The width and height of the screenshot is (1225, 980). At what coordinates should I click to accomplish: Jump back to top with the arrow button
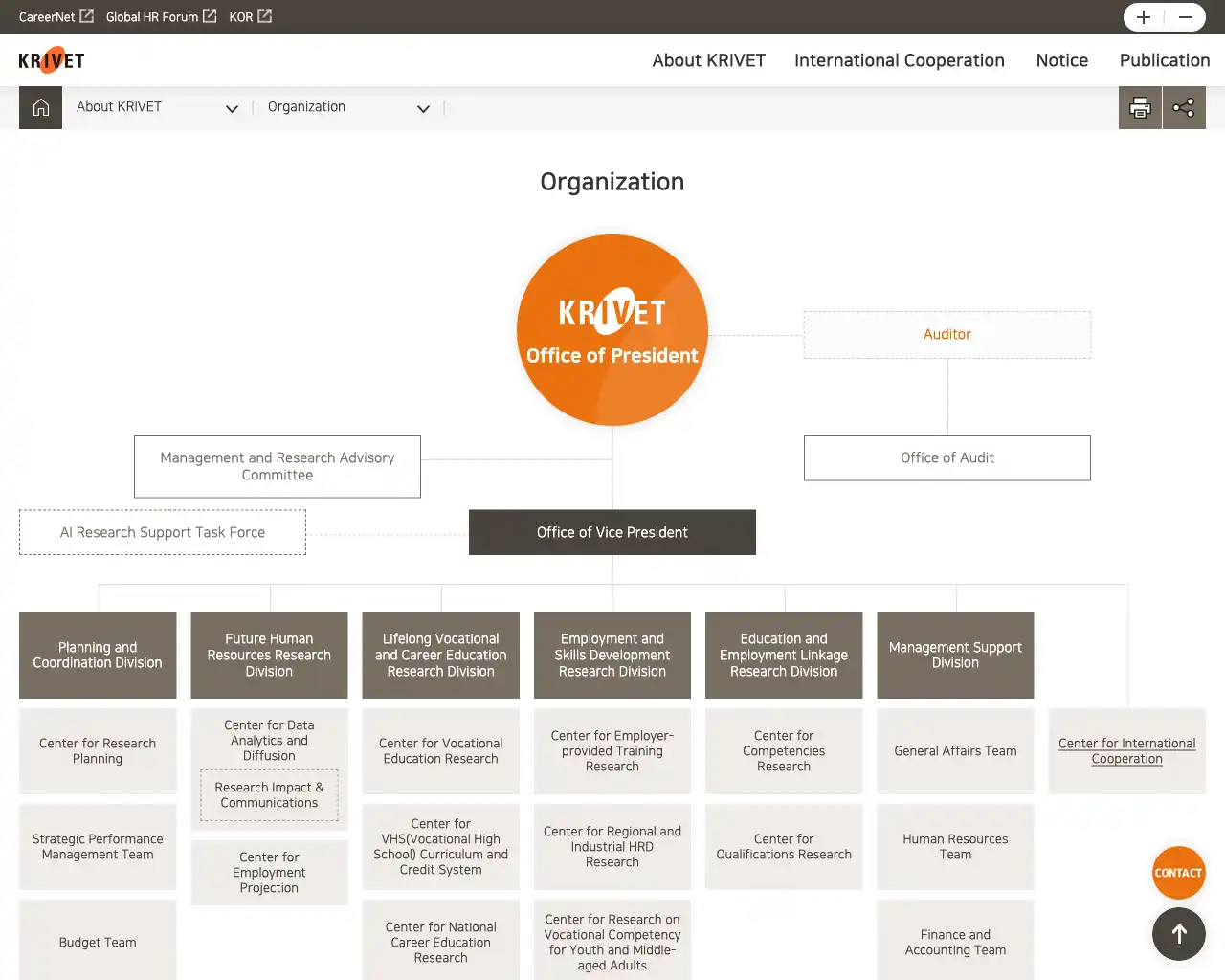[1179, 934]
